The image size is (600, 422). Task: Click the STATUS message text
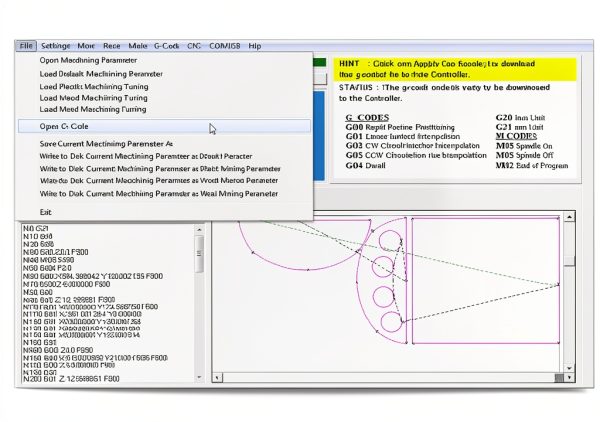[444, 93]
